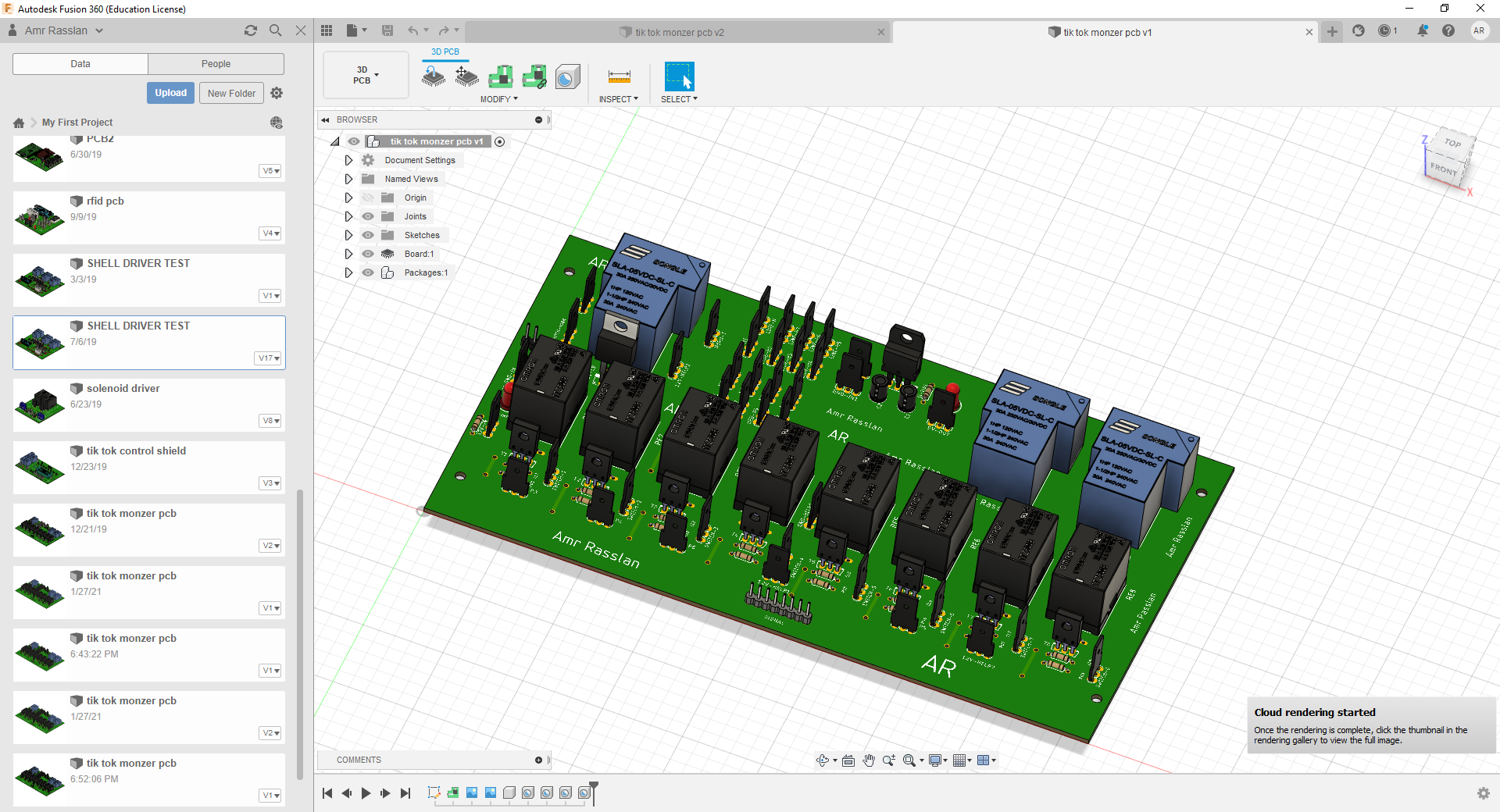Switch to the People tab

click(x=216, y=64)
